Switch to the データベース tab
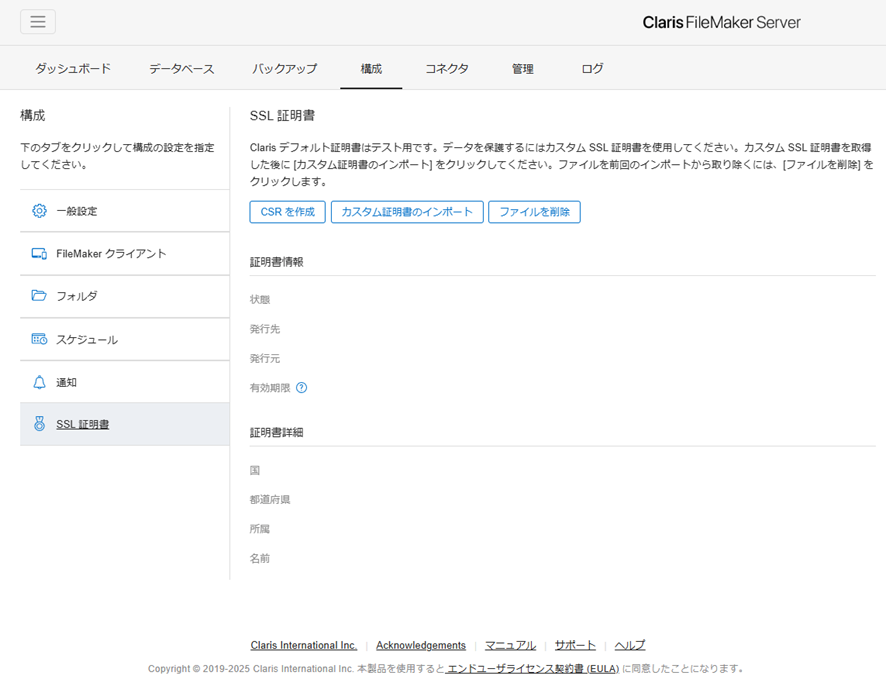Image resolution: width=886 pixels, height=686 pixels. pos(182,68)
